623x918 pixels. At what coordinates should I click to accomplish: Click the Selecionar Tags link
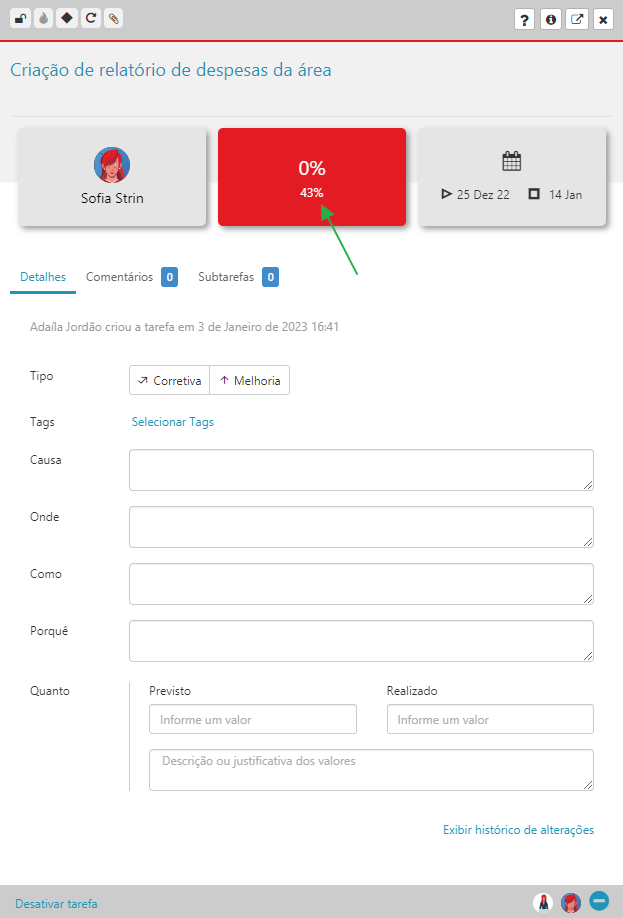173,422
